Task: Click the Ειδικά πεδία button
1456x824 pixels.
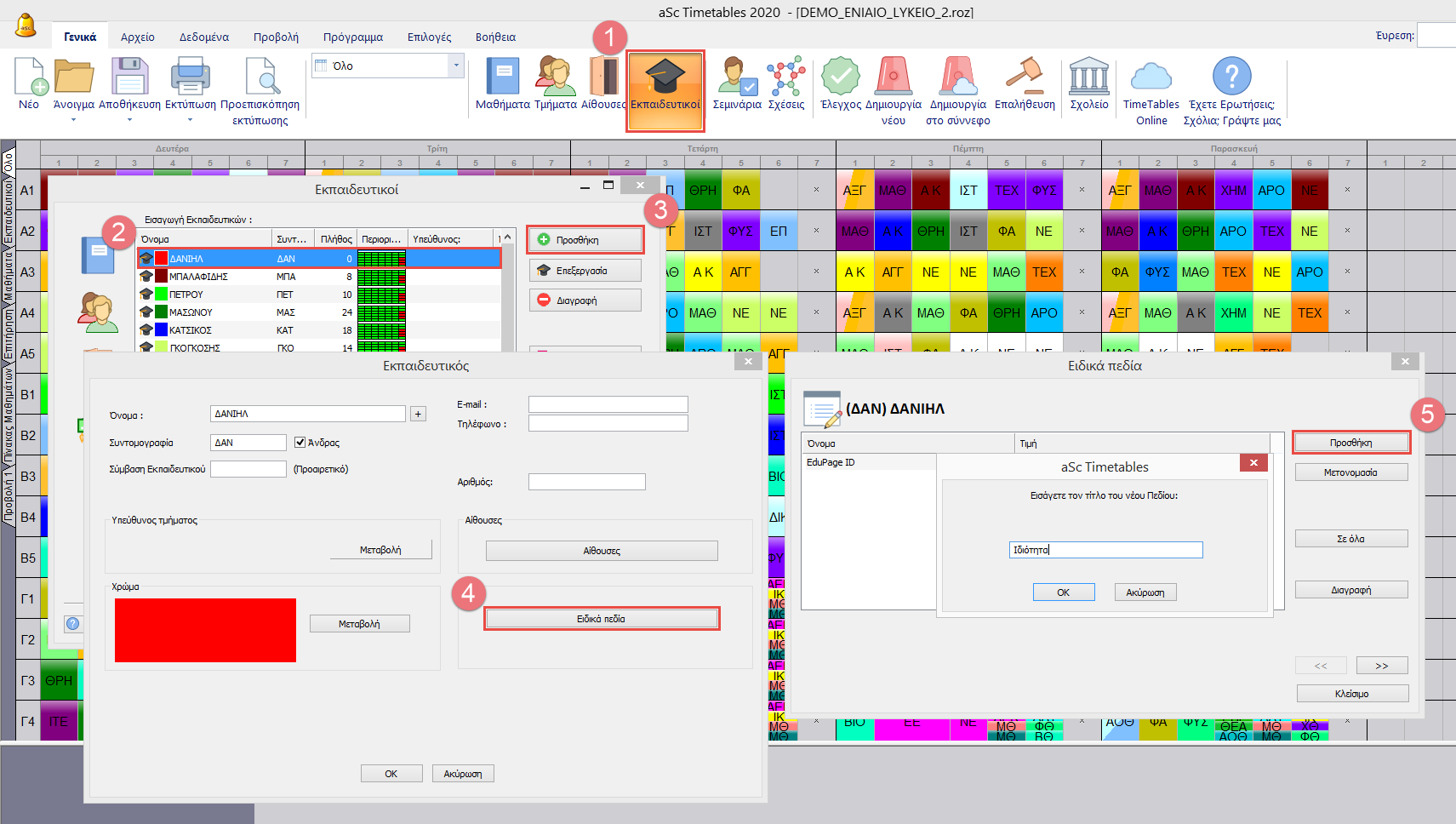Action: 601,619
